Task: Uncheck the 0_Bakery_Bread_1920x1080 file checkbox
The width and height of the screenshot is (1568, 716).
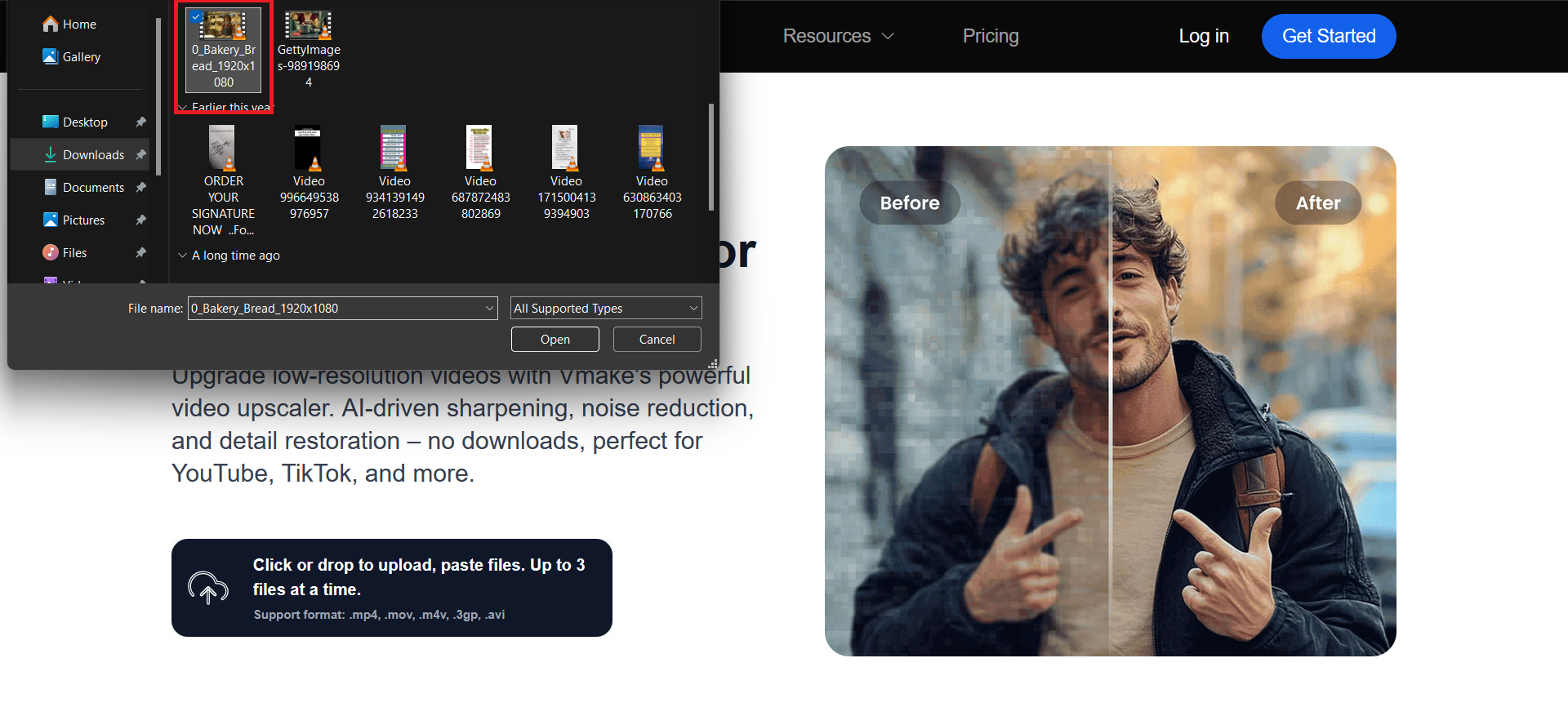Action: (196, 16)
